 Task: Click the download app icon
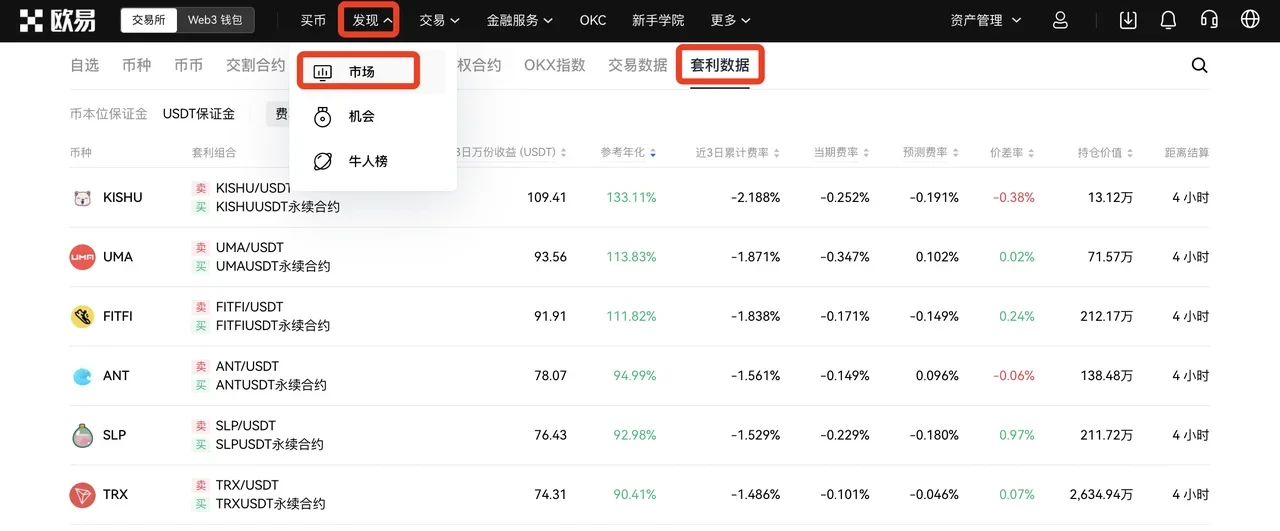point(1128,20)
